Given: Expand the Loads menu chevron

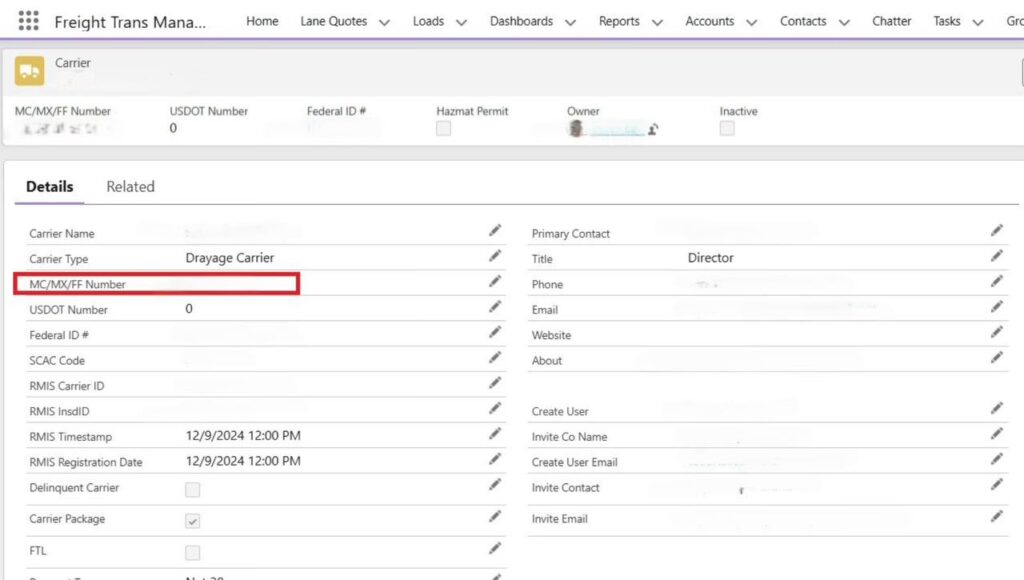Looking at the screenshot, I should click(461, 22).
